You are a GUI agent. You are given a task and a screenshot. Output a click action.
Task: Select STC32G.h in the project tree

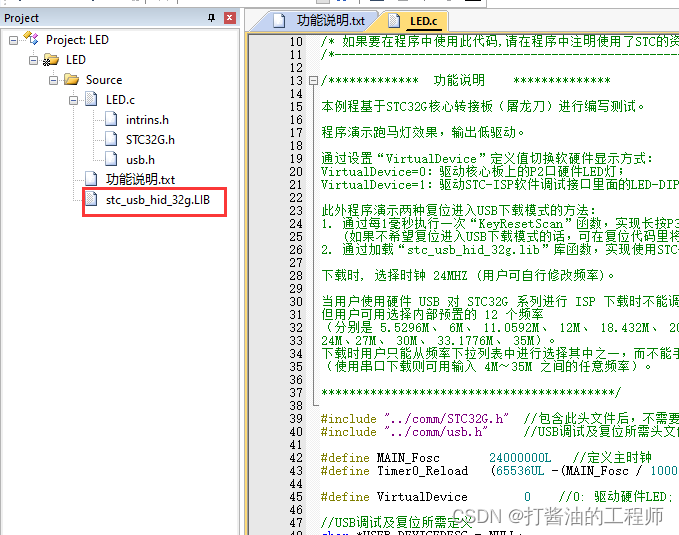150,139
